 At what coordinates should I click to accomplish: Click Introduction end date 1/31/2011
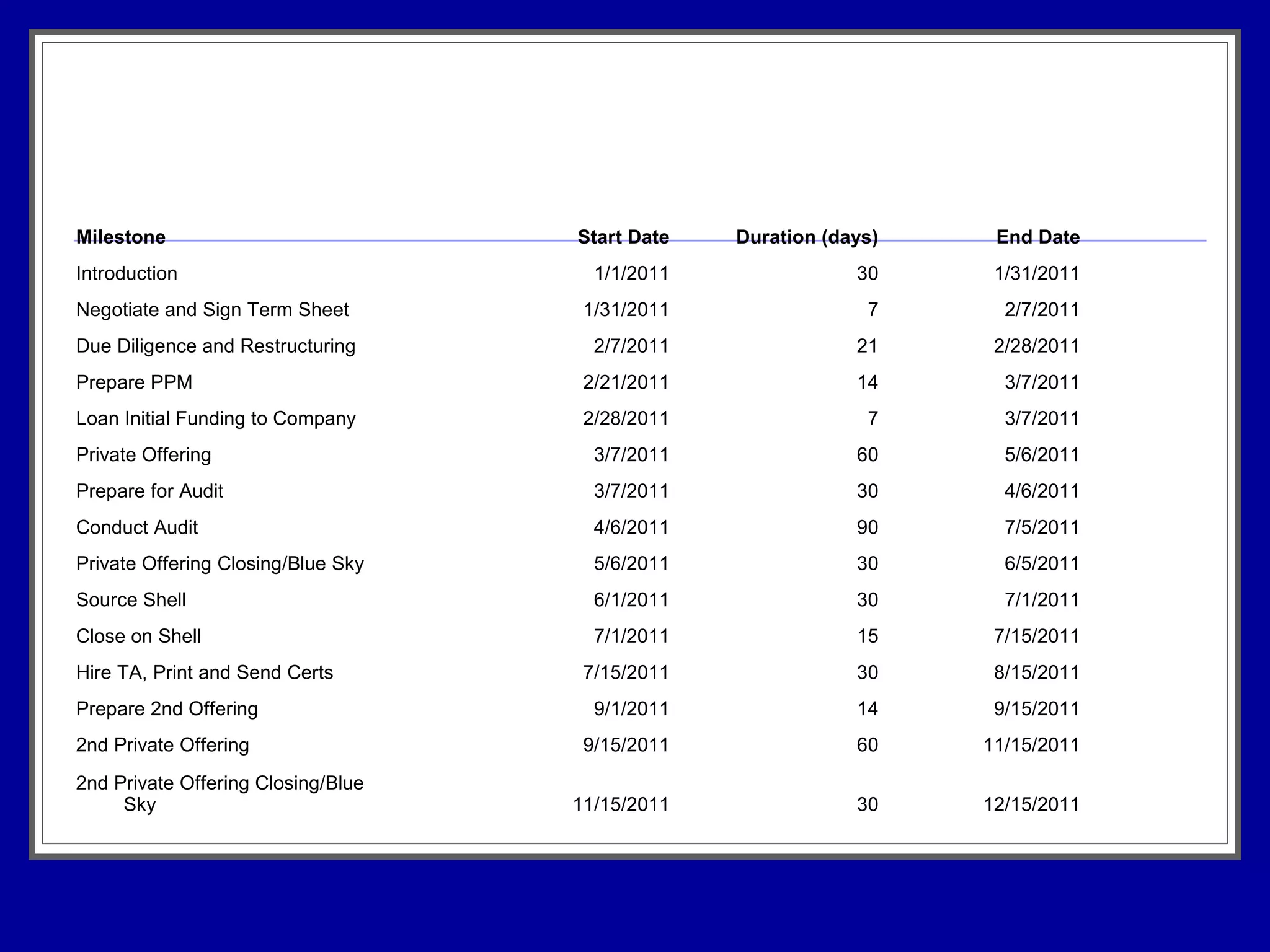pyautogui.click(x=1036, y=273)
